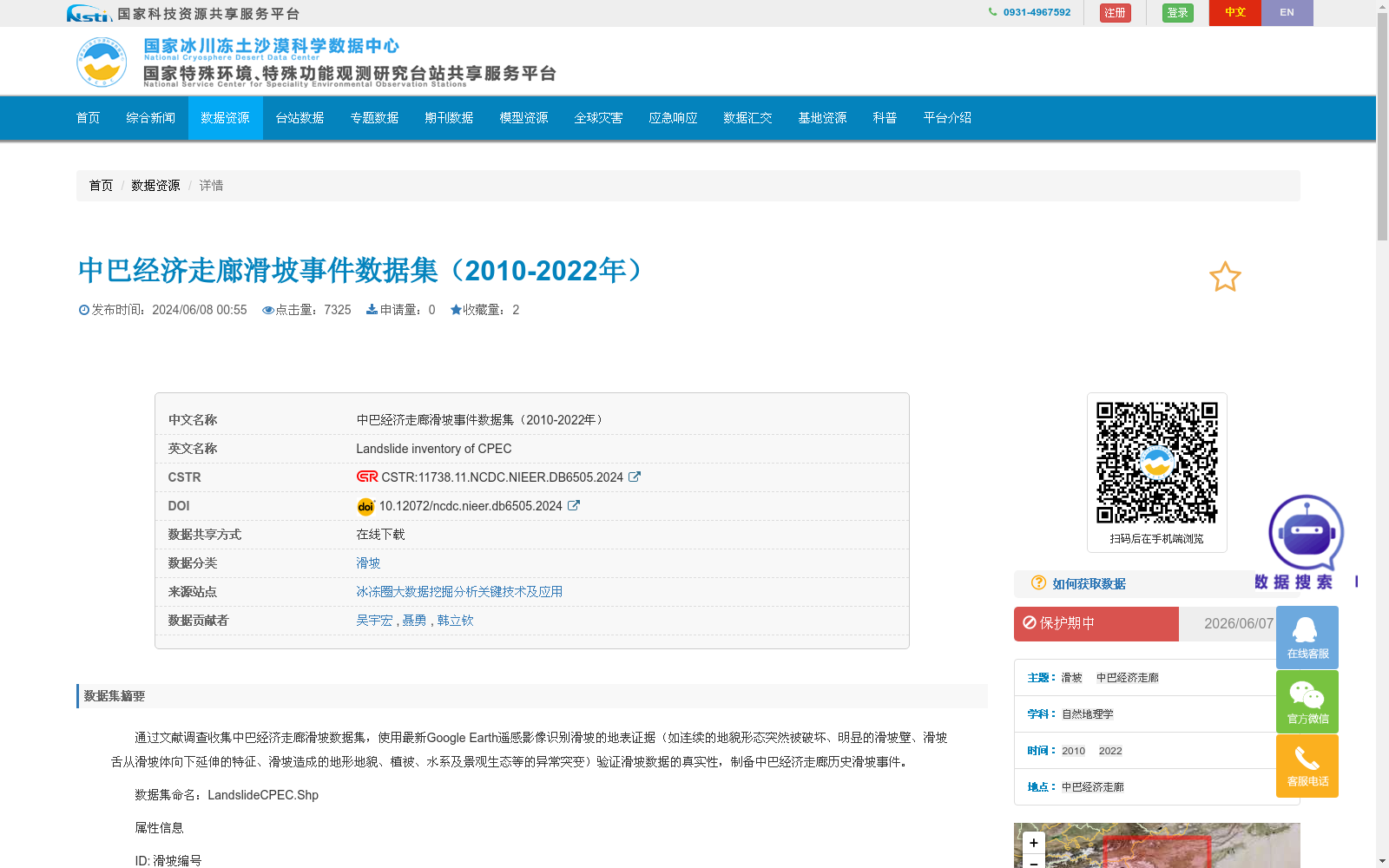Open the CSTR external link icon
1389x868 pixels.
point(635,477)
